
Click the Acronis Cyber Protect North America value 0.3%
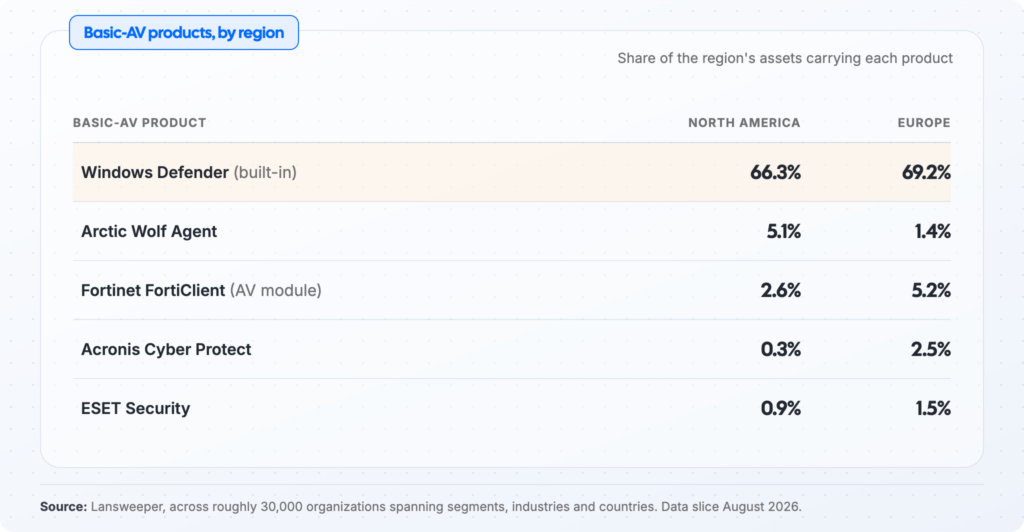[780, 349]
